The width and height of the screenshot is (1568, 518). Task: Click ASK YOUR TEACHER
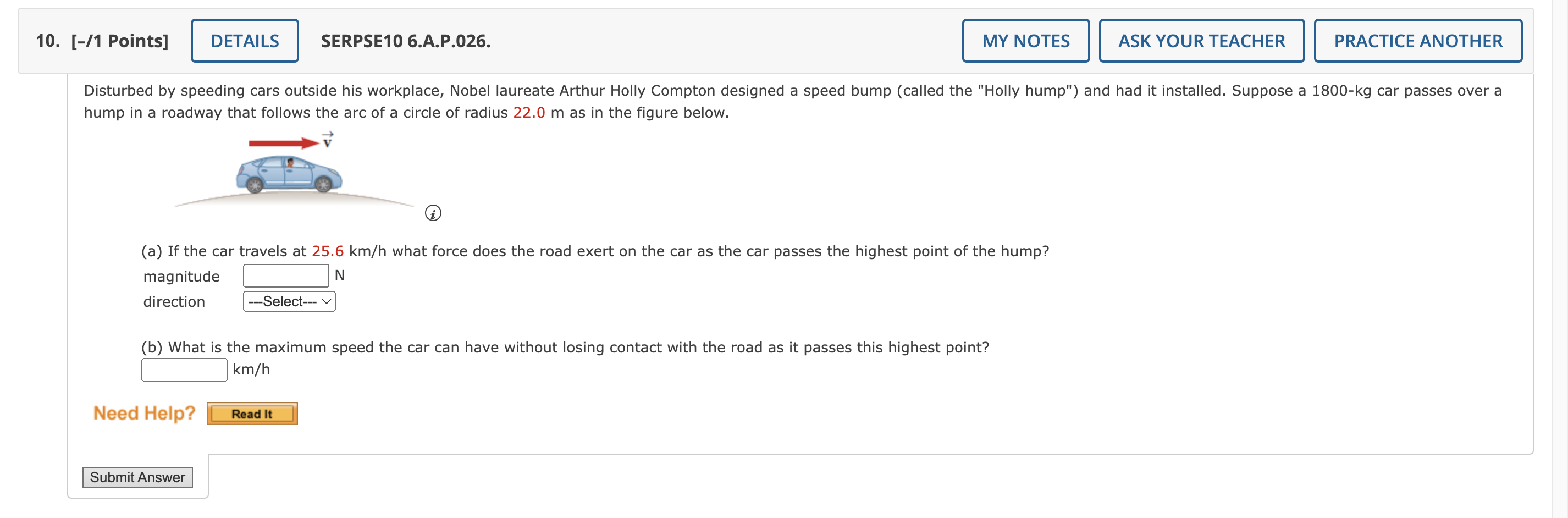click(x=1202, y=40)
